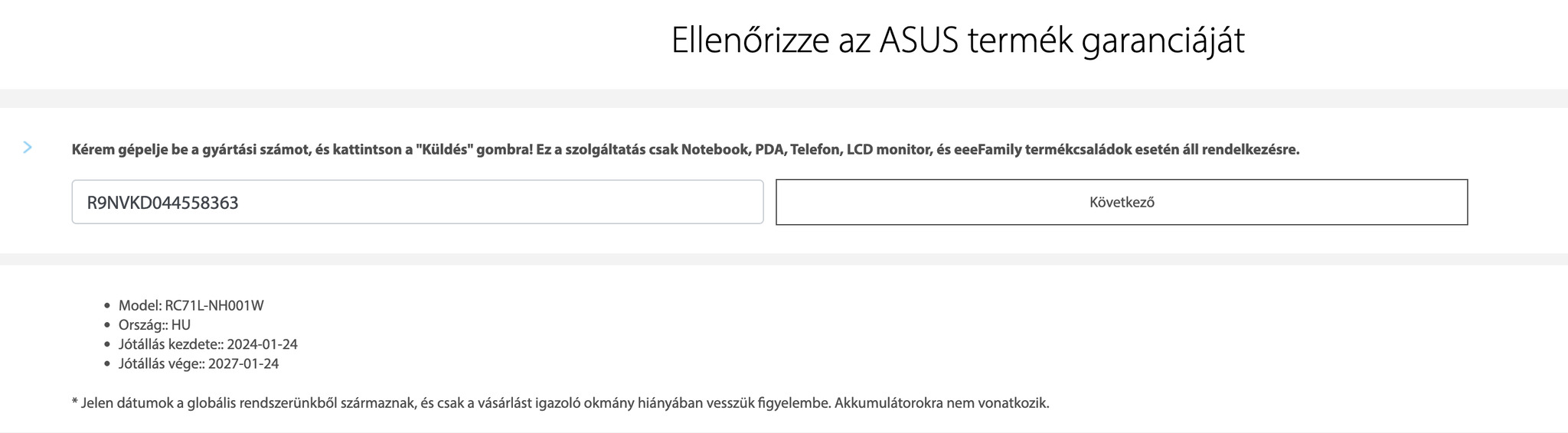Viewport: 1568px width, 433px height.
Task: Click the "Jótállás vége::" label
Action: [162, 364]
